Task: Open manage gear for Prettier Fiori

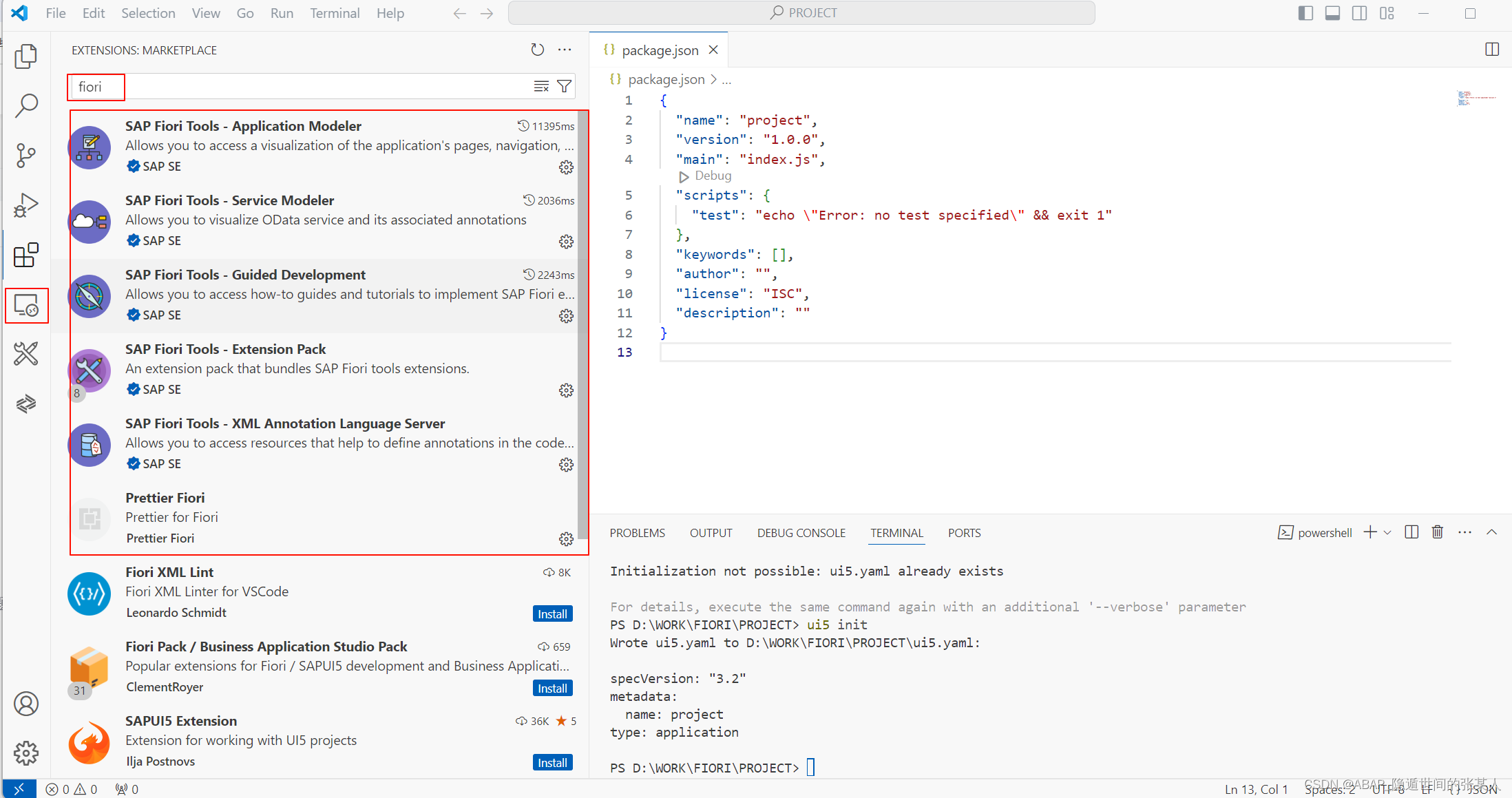Action: tap(566, 539)
